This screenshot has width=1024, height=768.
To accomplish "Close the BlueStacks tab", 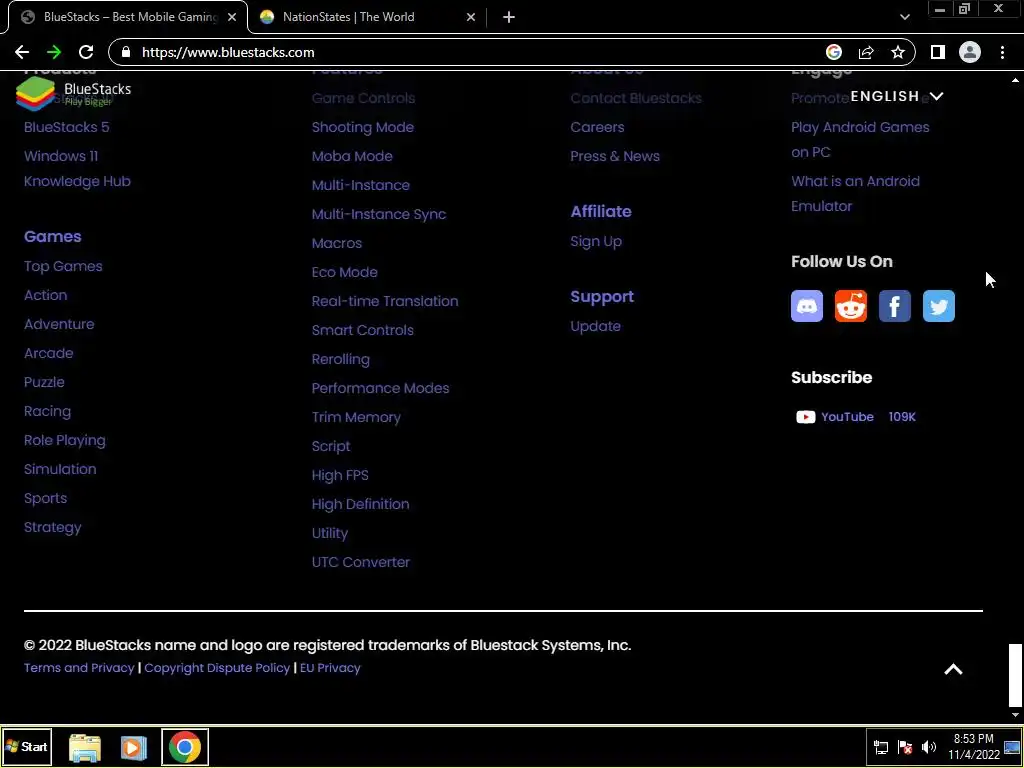I will [x=232, y=17].
